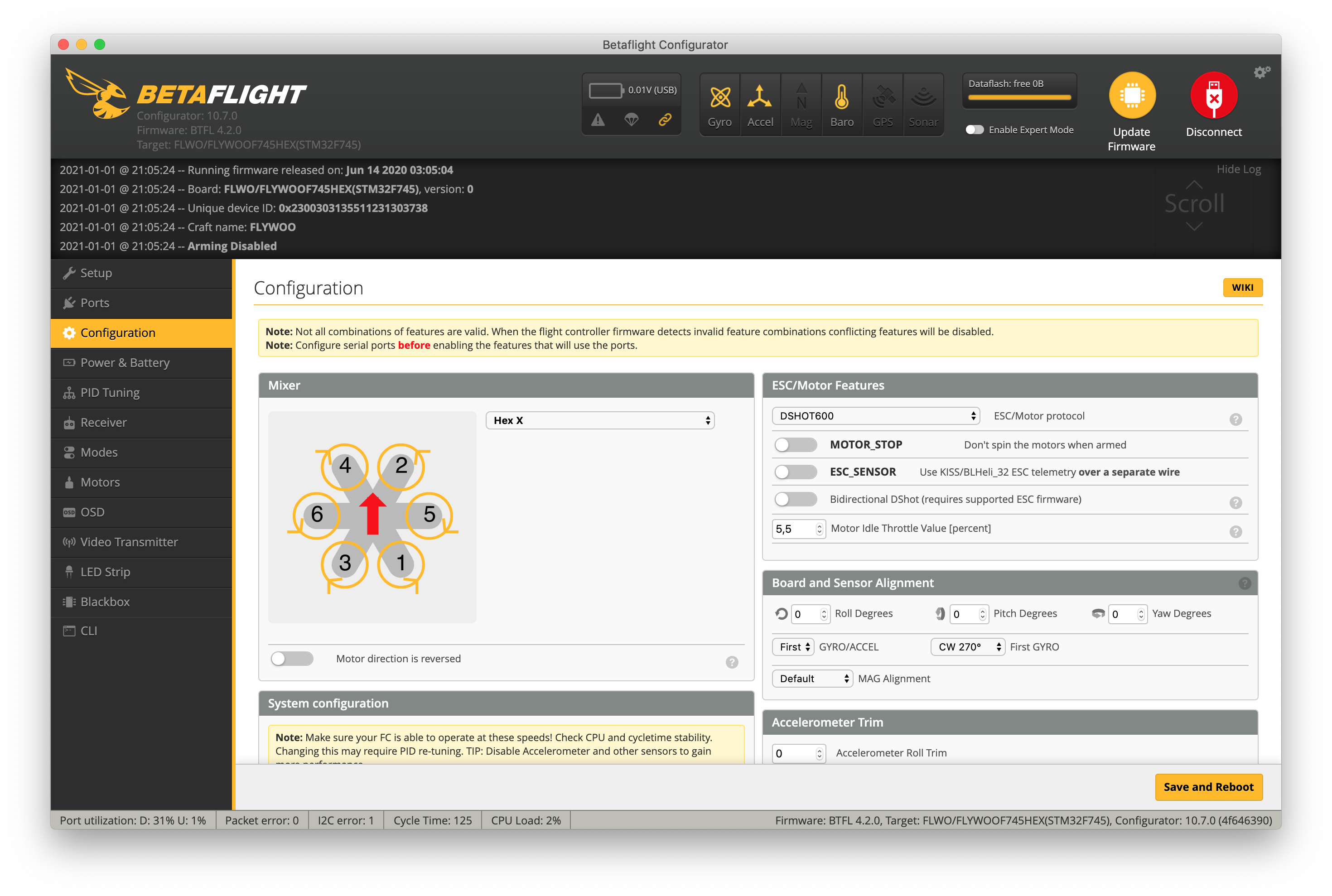Click the Betaflight bee logo
Image resolution: width=1332 pixels, height=896 pixels.
[x=97, y=94]
